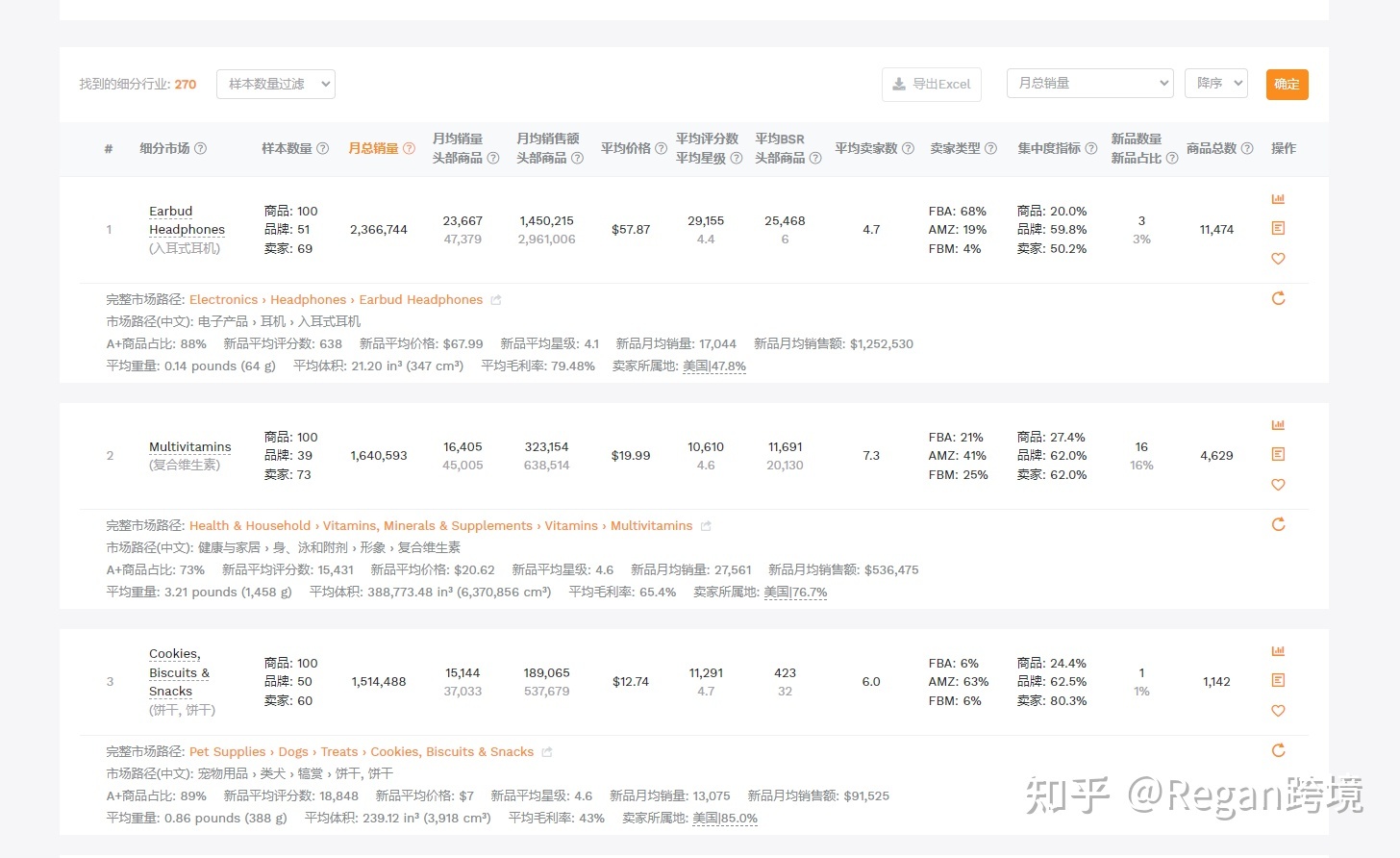Screen dimensions: 1400x858
Task: Sort by 月总销量 column header
Action: click(x=373, y=148)
